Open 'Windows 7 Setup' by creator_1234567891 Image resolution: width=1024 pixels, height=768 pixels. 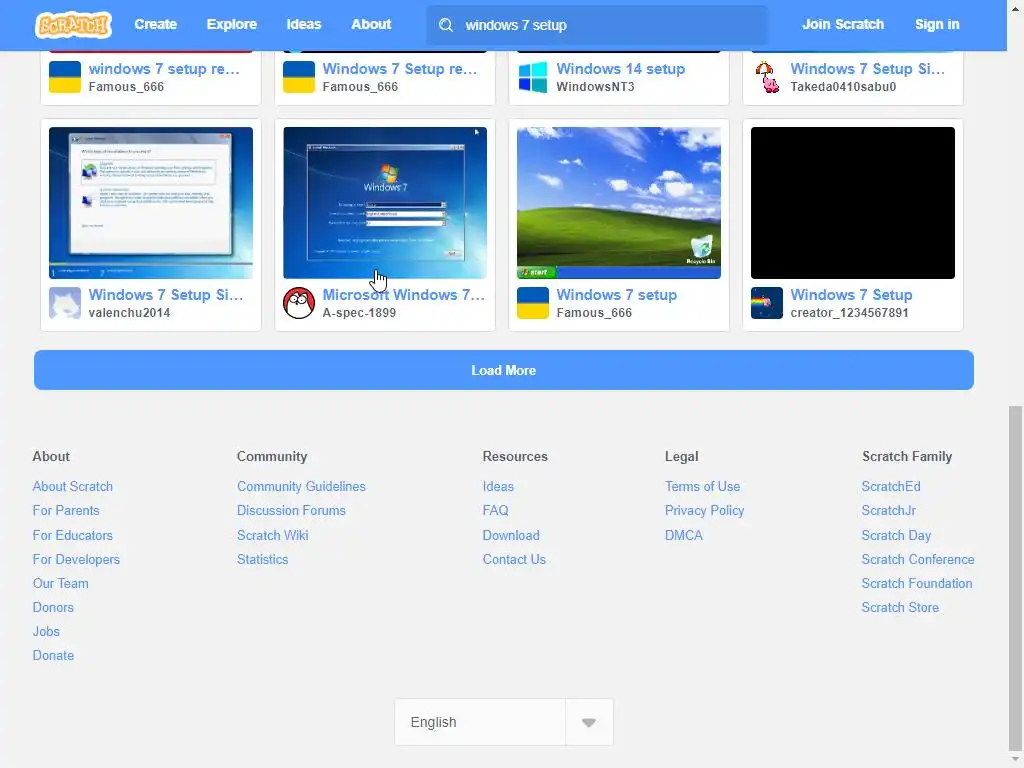[851, 295]
